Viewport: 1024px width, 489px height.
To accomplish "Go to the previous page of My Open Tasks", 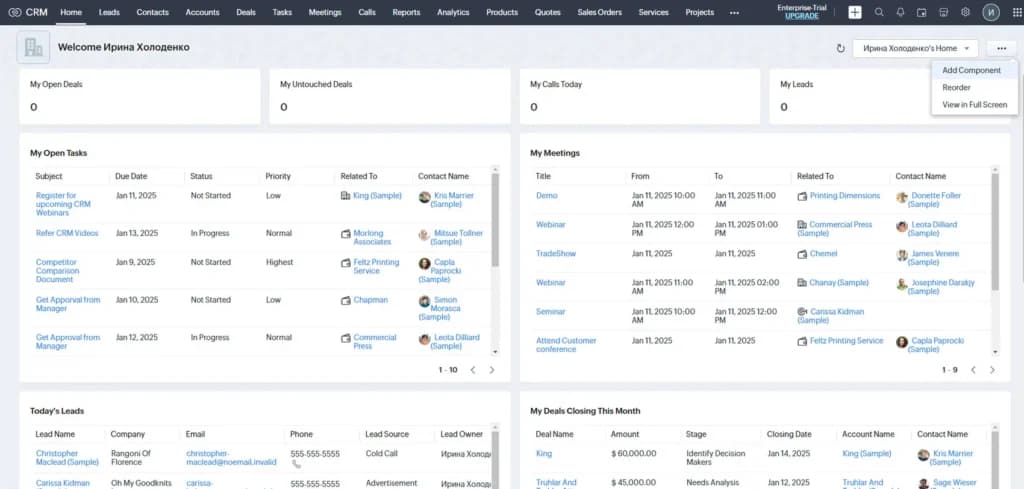I will (x=473, y=370).
